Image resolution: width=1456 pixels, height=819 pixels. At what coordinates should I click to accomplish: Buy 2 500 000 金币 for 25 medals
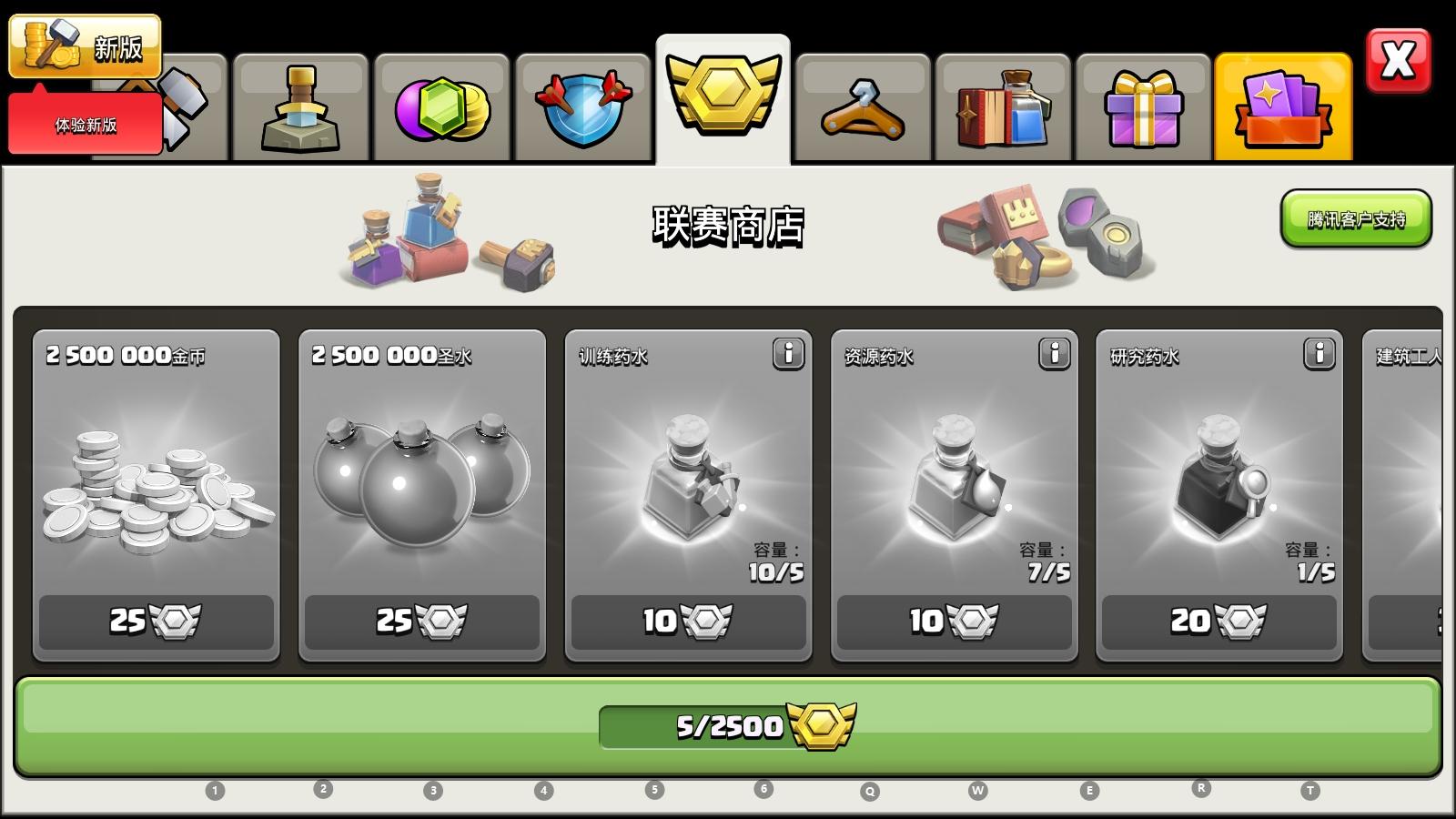point(157,622)
